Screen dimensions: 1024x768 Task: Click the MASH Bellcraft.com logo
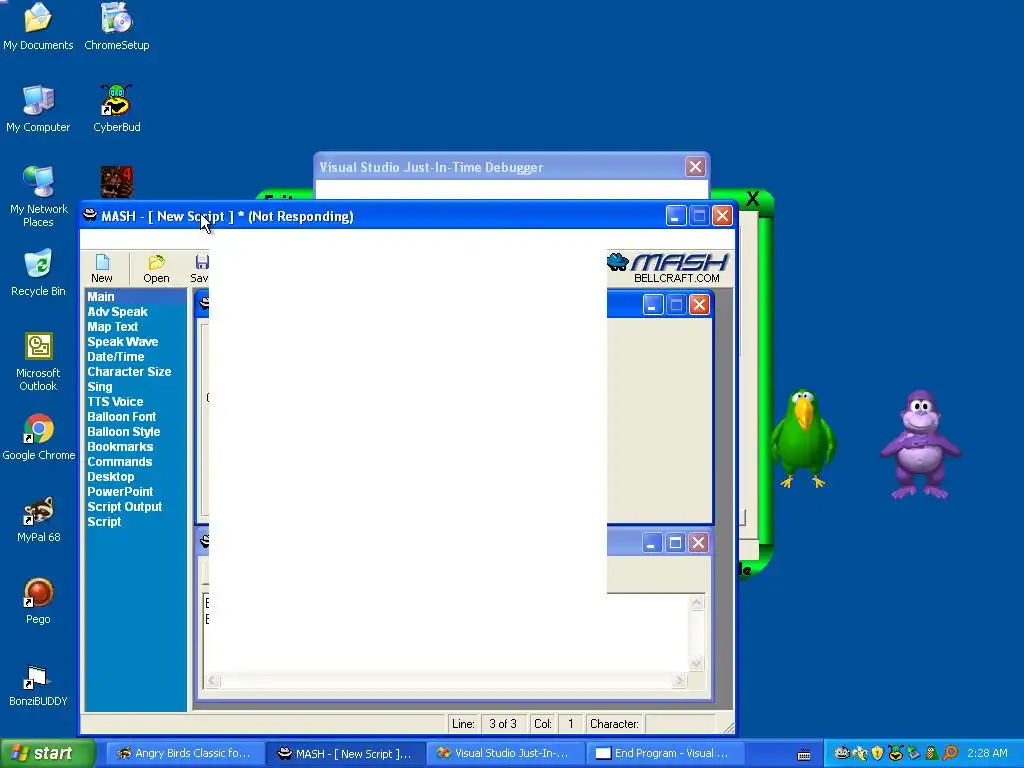(x=667, y=268)
